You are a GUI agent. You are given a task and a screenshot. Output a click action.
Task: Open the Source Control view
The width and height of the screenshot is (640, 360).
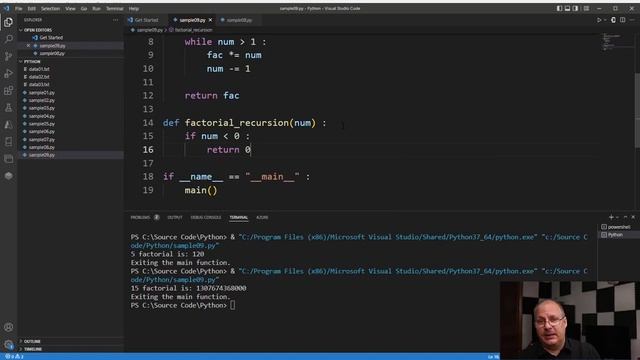click(8, 56)
